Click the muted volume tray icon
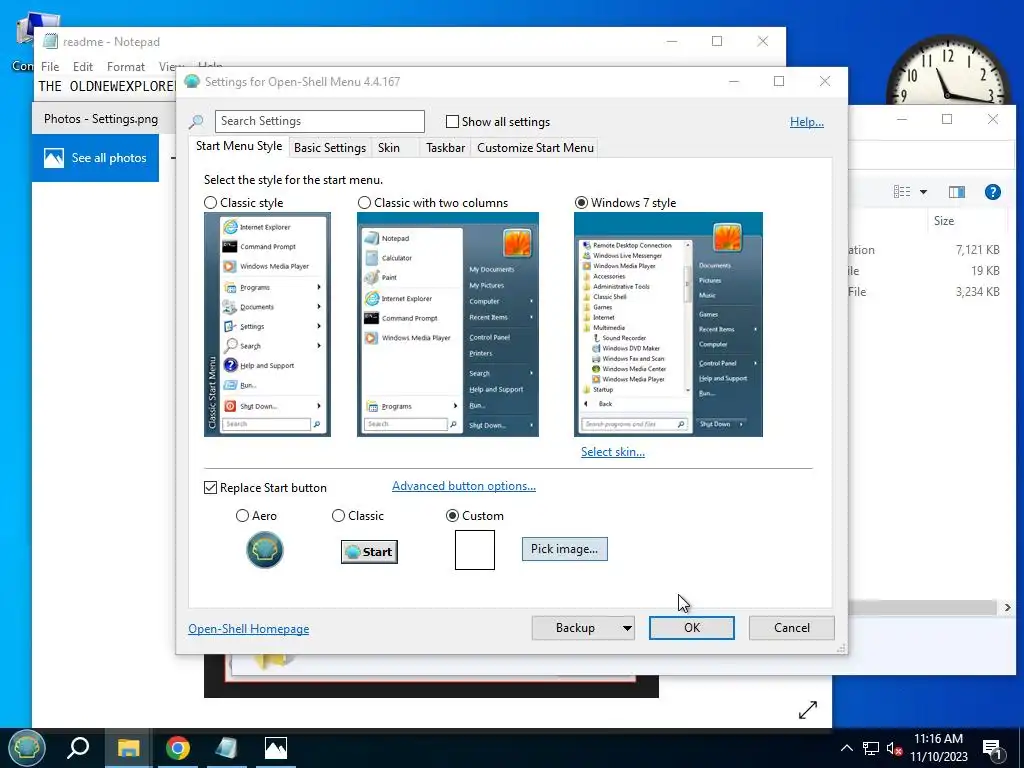The width and height of the screenshot is (1024, 768). coord(895,748)
